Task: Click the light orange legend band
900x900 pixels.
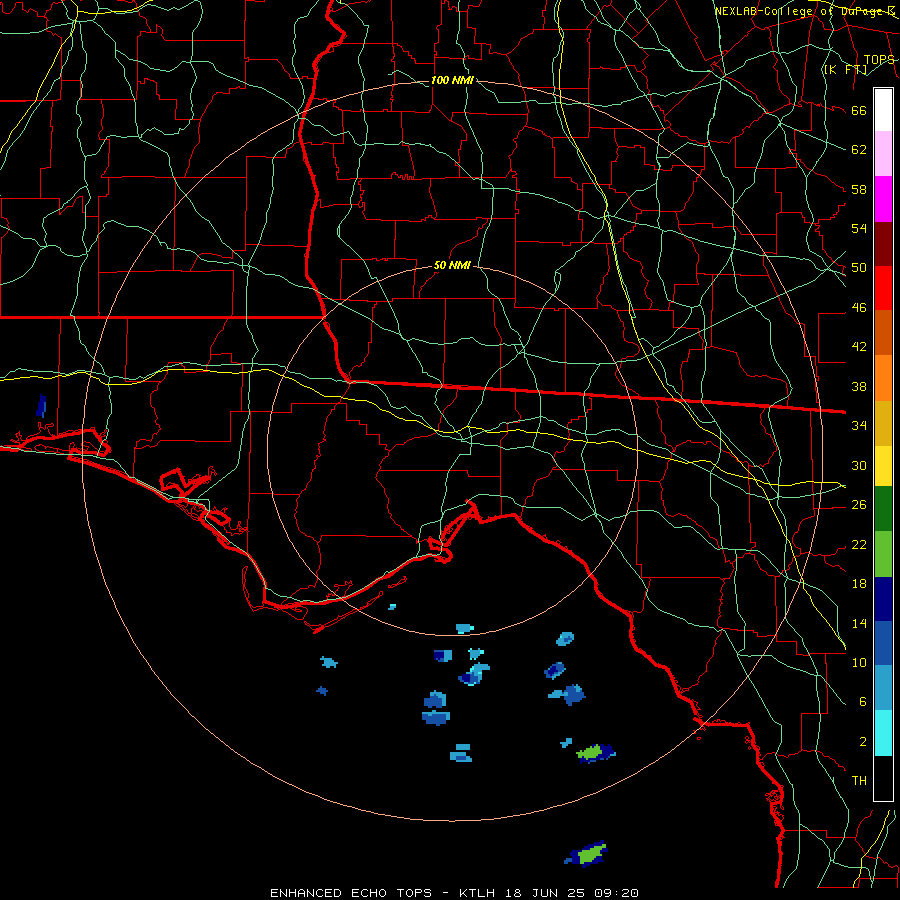Action: click(883, 377)
